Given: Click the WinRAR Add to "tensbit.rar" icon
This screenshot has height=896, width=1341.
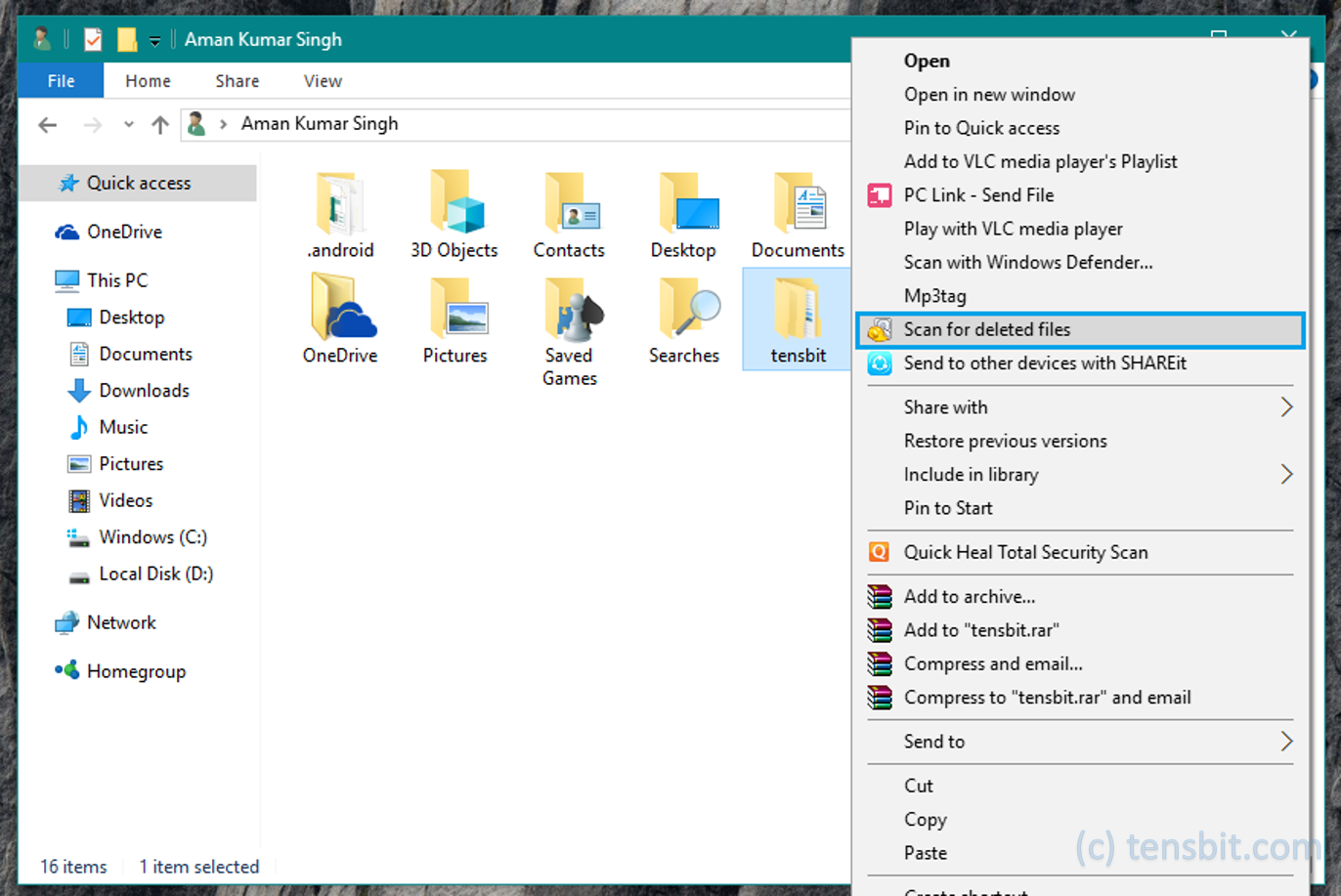Looking at the screenshot, I should (880, 630).
